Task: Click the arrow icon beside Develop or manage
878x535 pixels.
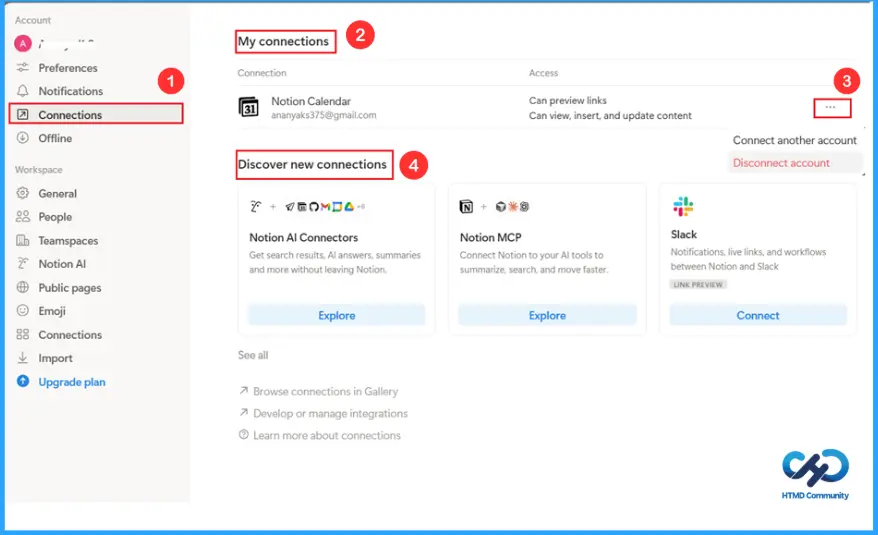Action: tap(244, 412)
